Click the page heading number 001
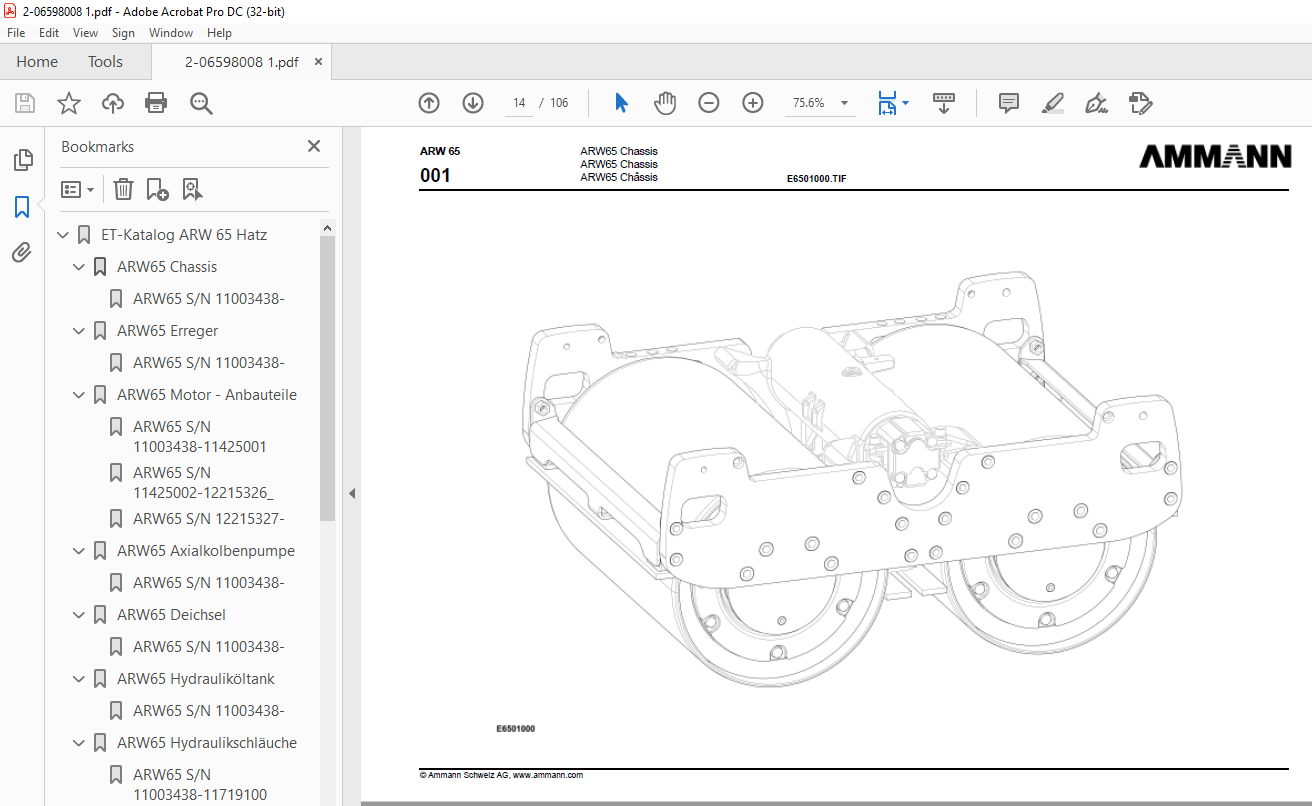This screenshot has width=1312, height=806. 435,176
